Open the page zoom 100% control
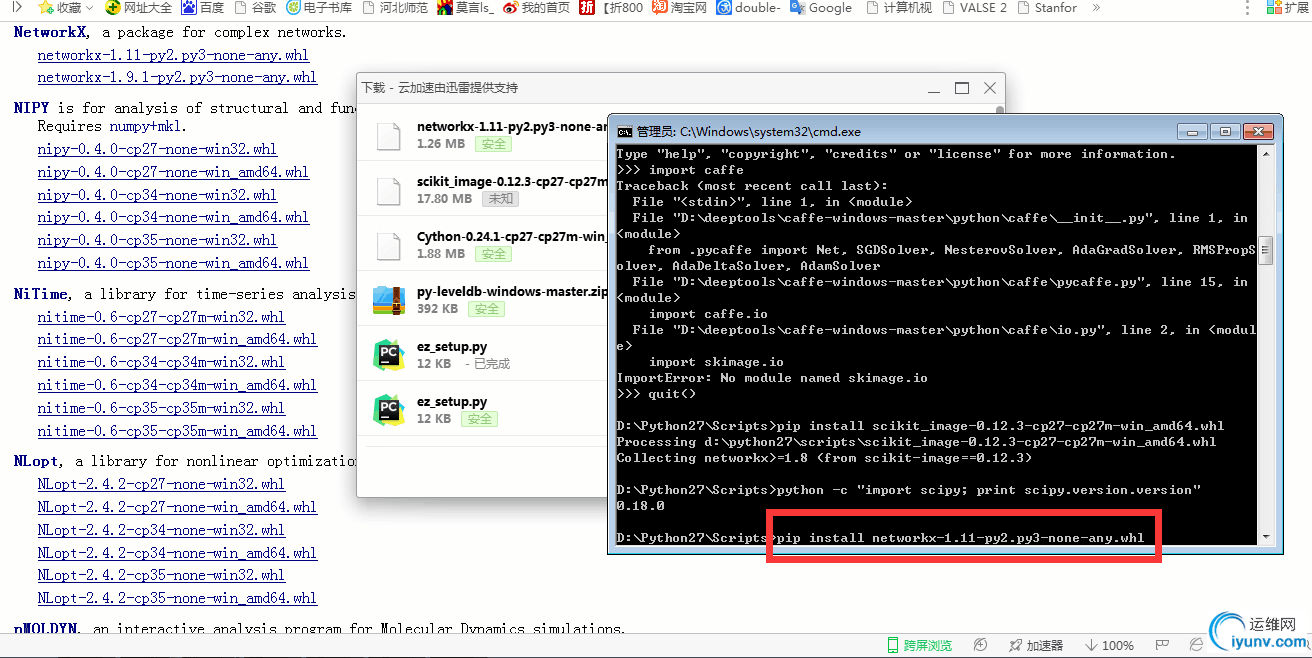 pyautogui.click(x=1109, y=646)
